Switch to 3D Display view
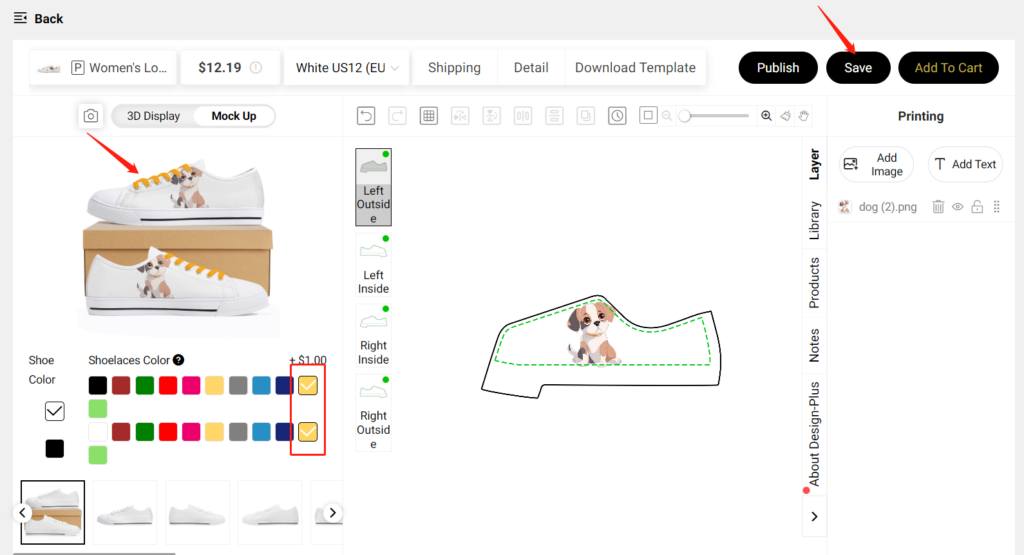The height and width of the screenshot is (555, 1024). tap(153, 116)
